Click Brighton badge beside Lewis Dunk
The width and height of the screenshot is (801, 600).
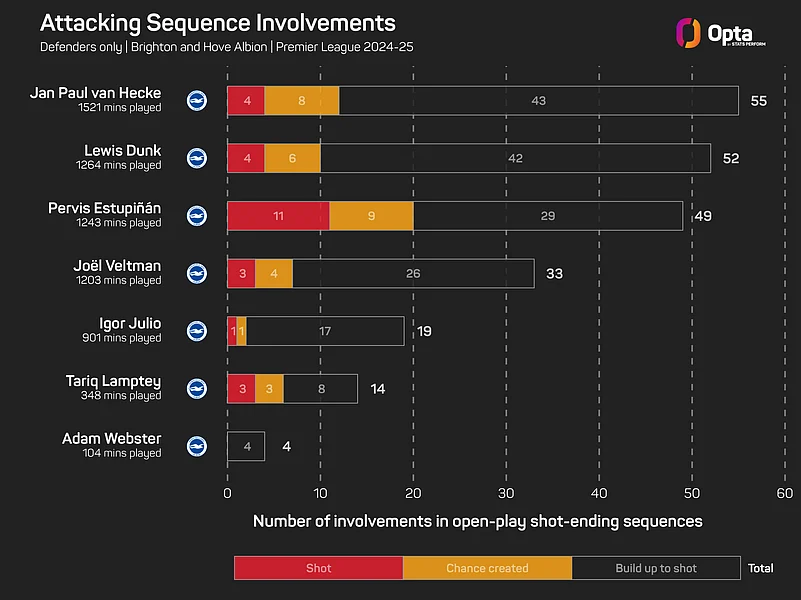click(x=197, y=158)
